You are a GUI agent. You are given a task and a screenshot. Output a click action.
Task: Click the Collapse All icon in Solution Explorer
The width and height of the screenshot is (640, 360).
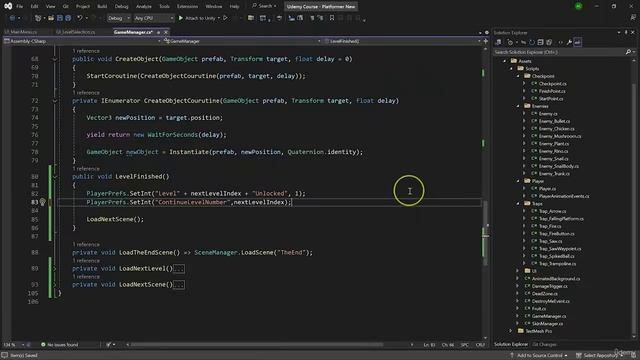[x=540, y=42]
